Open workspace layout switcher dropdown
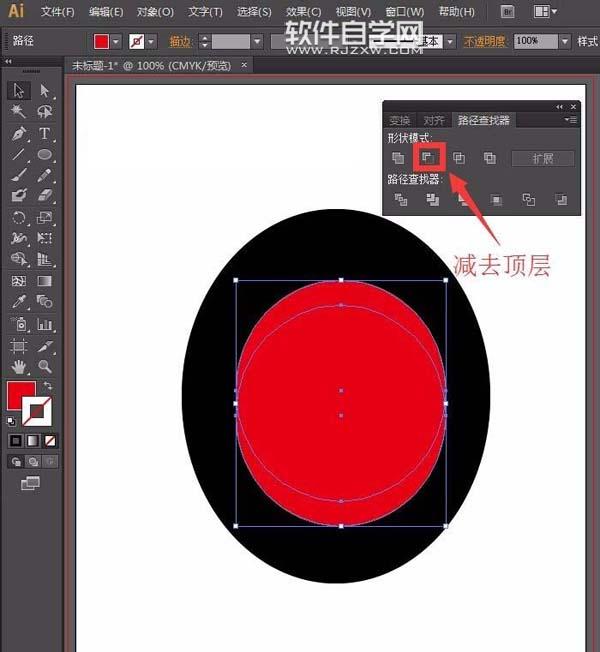This screenshot has height=652, width=600. click(545, 12)
